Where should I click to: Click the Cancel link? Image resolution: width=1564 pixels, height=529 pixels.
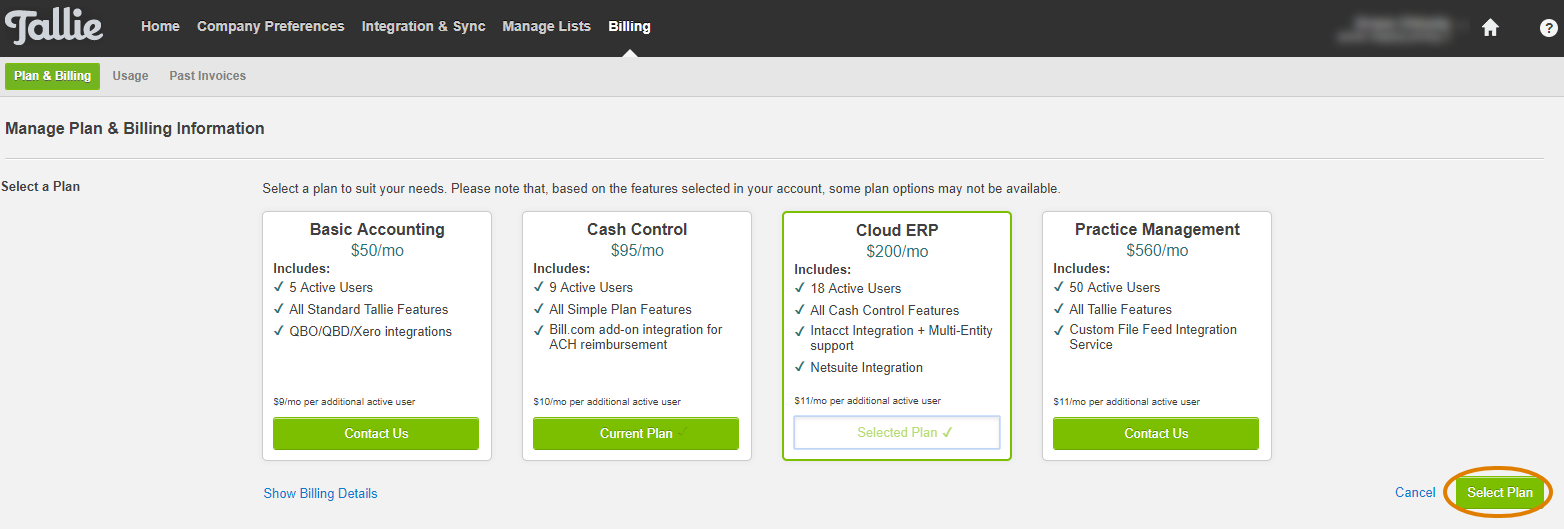pyautogui.click(x=1415, y=493)
